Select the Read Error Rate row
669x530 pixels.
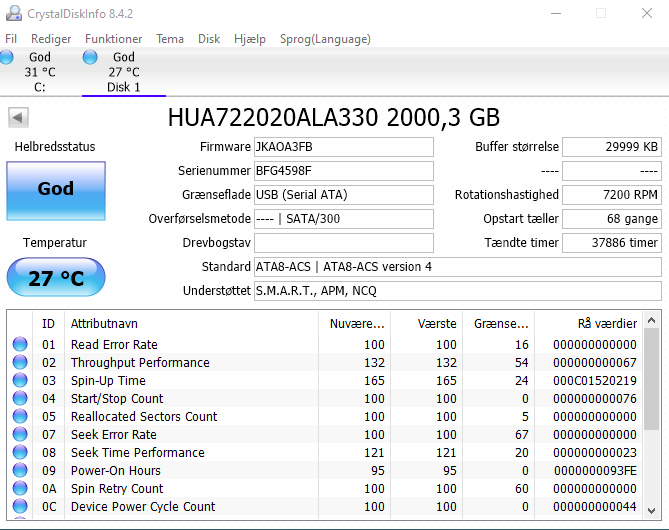click(x=325, y=344)
